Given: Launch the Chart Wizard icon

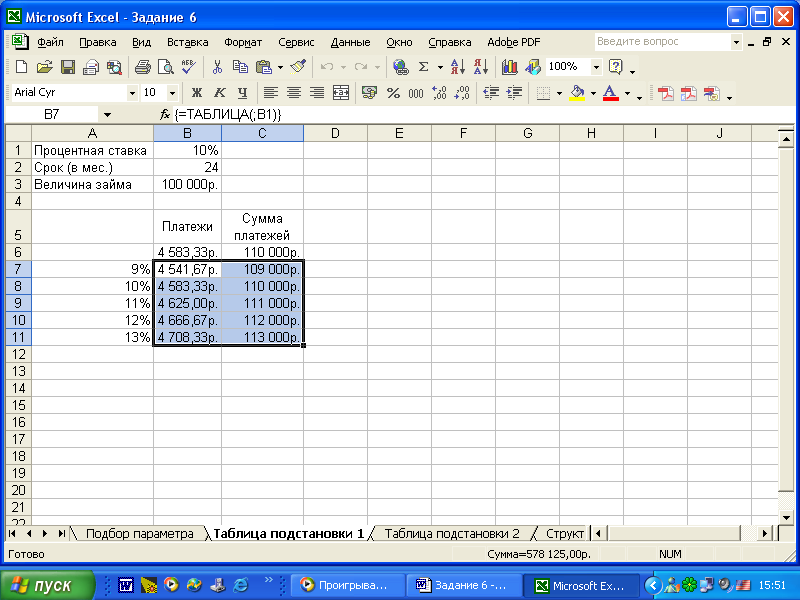Looking at the screenshot, I should pos(509,67).
